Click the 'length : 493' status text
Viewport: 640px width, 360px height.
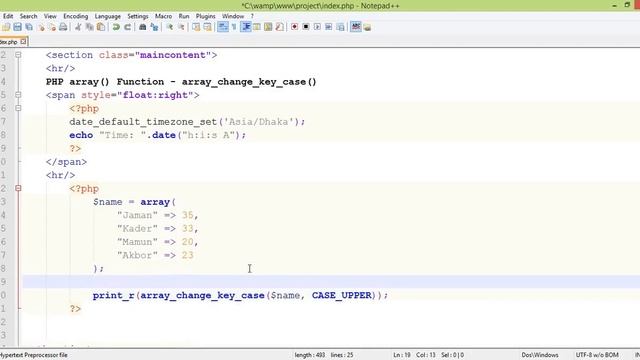tap(310, 355)
